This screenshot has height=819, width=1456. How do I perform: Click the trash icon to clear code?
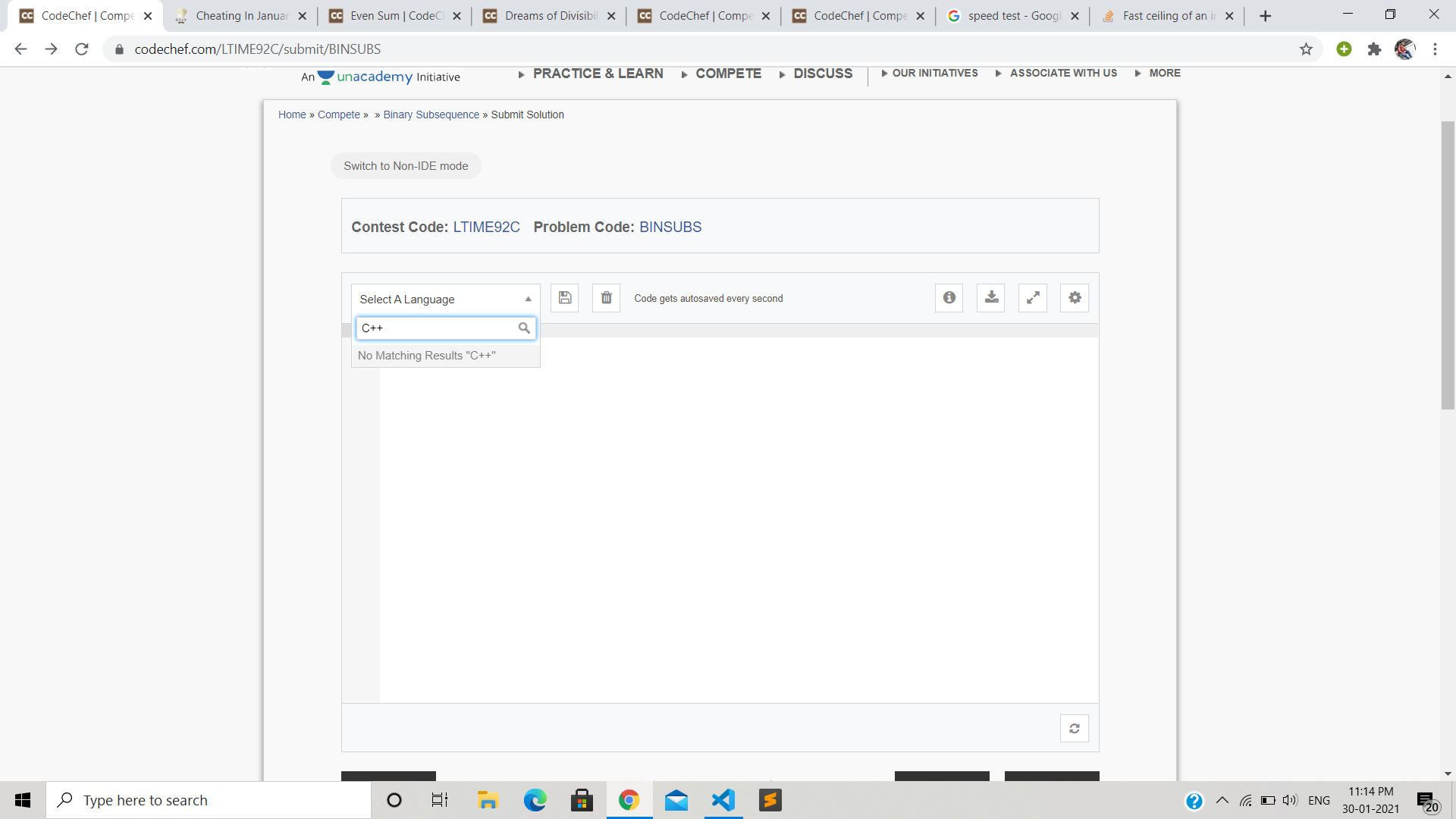(605, 297)
